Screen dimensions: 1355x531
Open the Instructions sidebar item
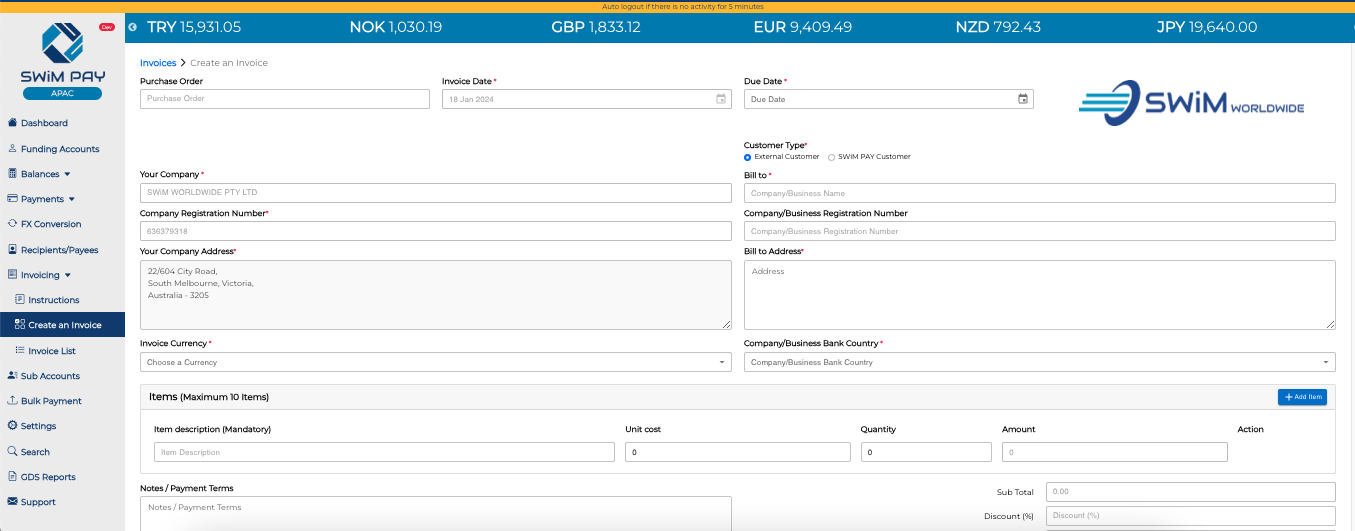[x=53, y=300]
